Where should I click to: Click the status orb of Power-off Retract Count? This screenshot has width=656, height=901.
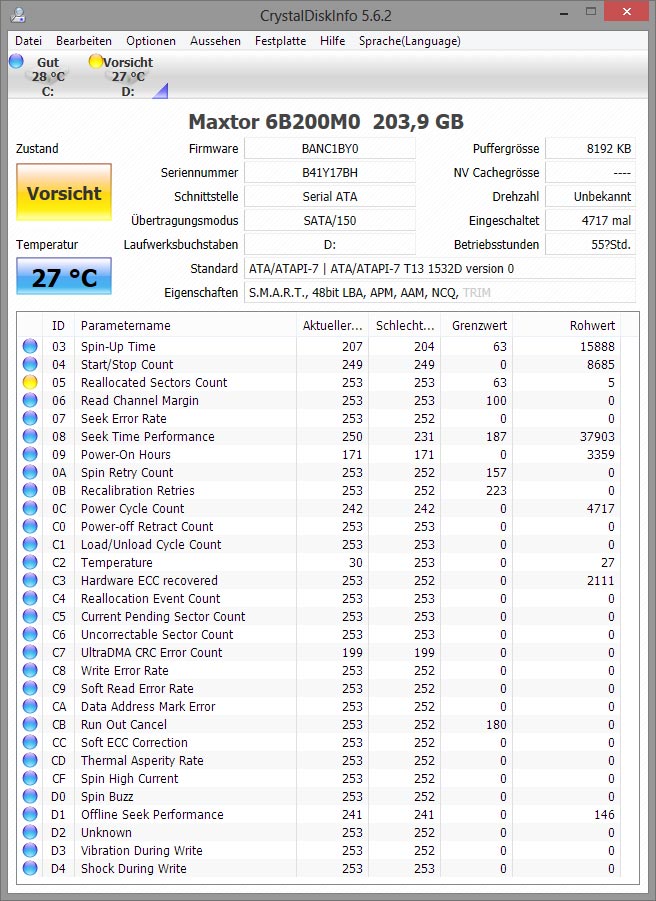(30, 526)
